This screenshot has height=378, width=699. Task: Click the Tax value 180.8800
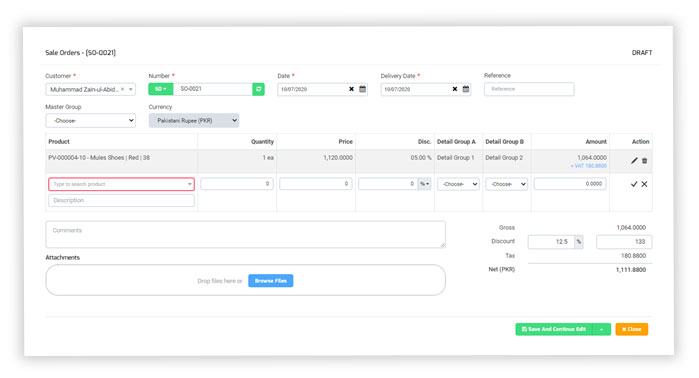(633, 256)
